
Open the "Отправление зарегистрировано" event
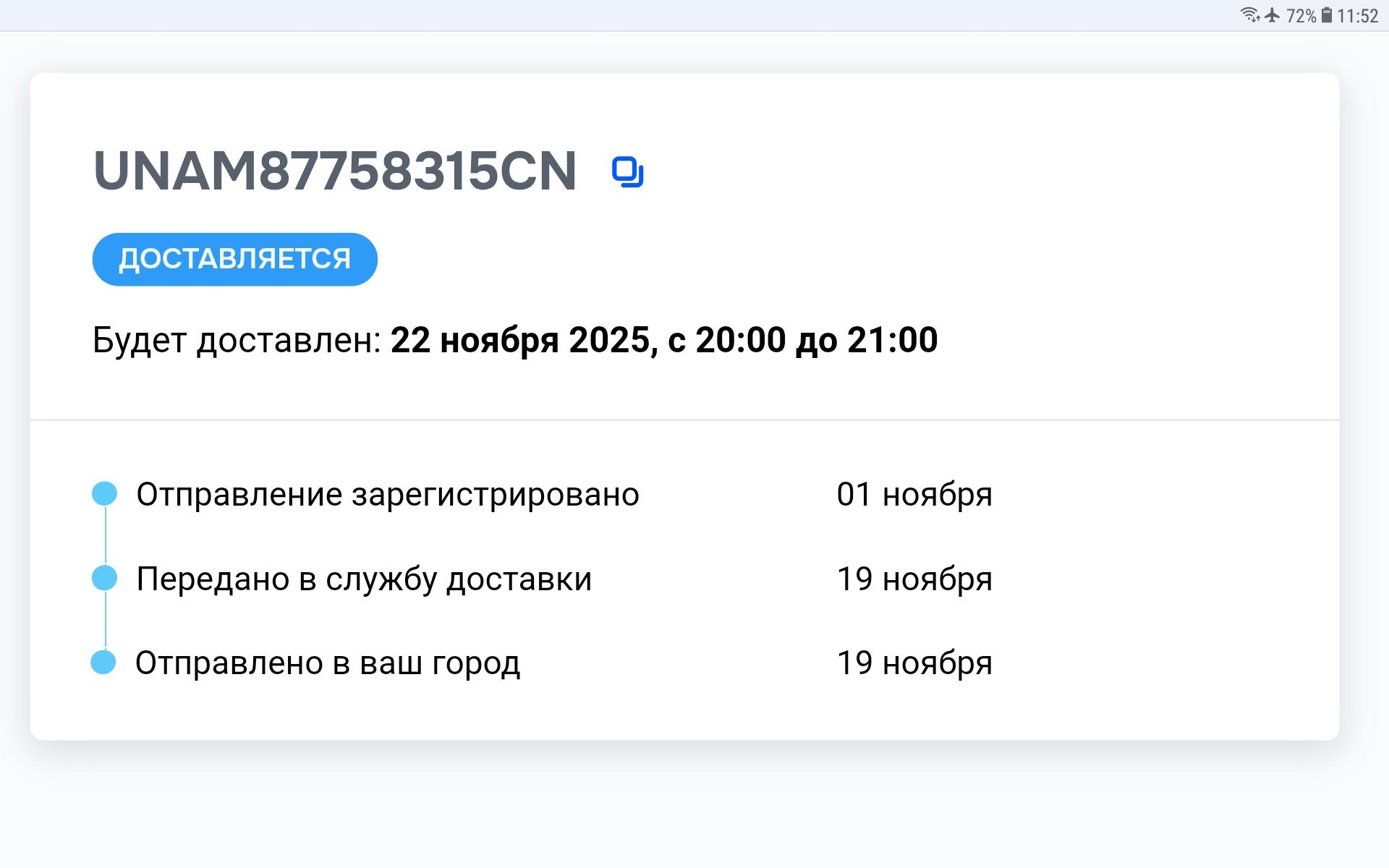(388, 495)
